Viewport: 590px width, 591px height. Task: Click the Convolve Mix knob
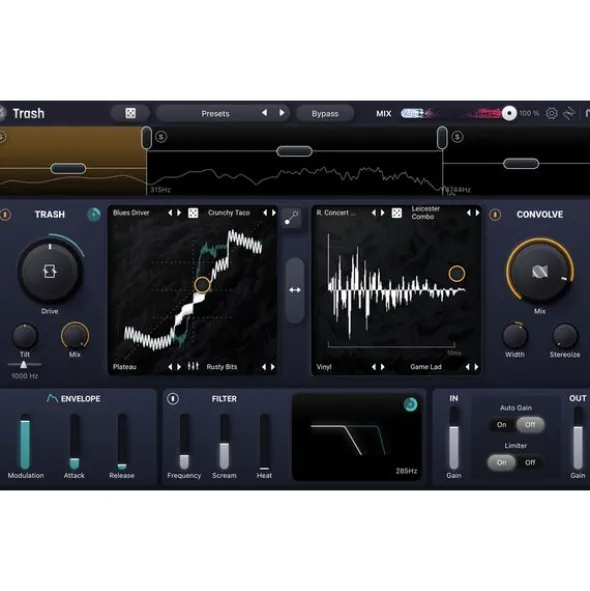click(540, 271)
